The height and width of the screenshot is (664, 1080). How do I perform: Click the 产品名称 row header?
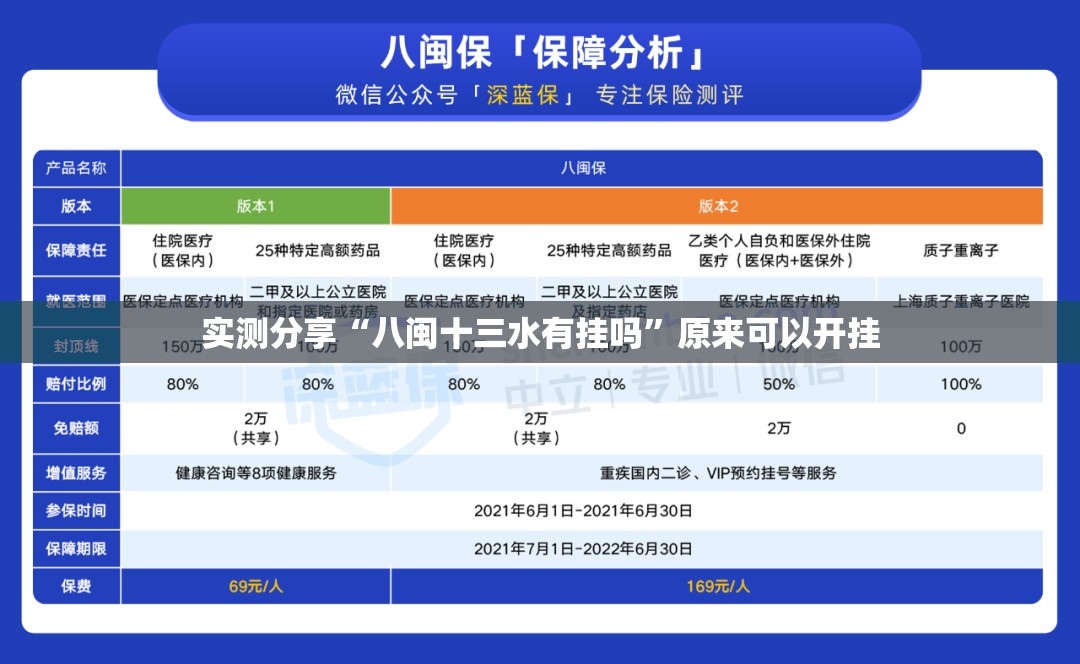[76, 168]
